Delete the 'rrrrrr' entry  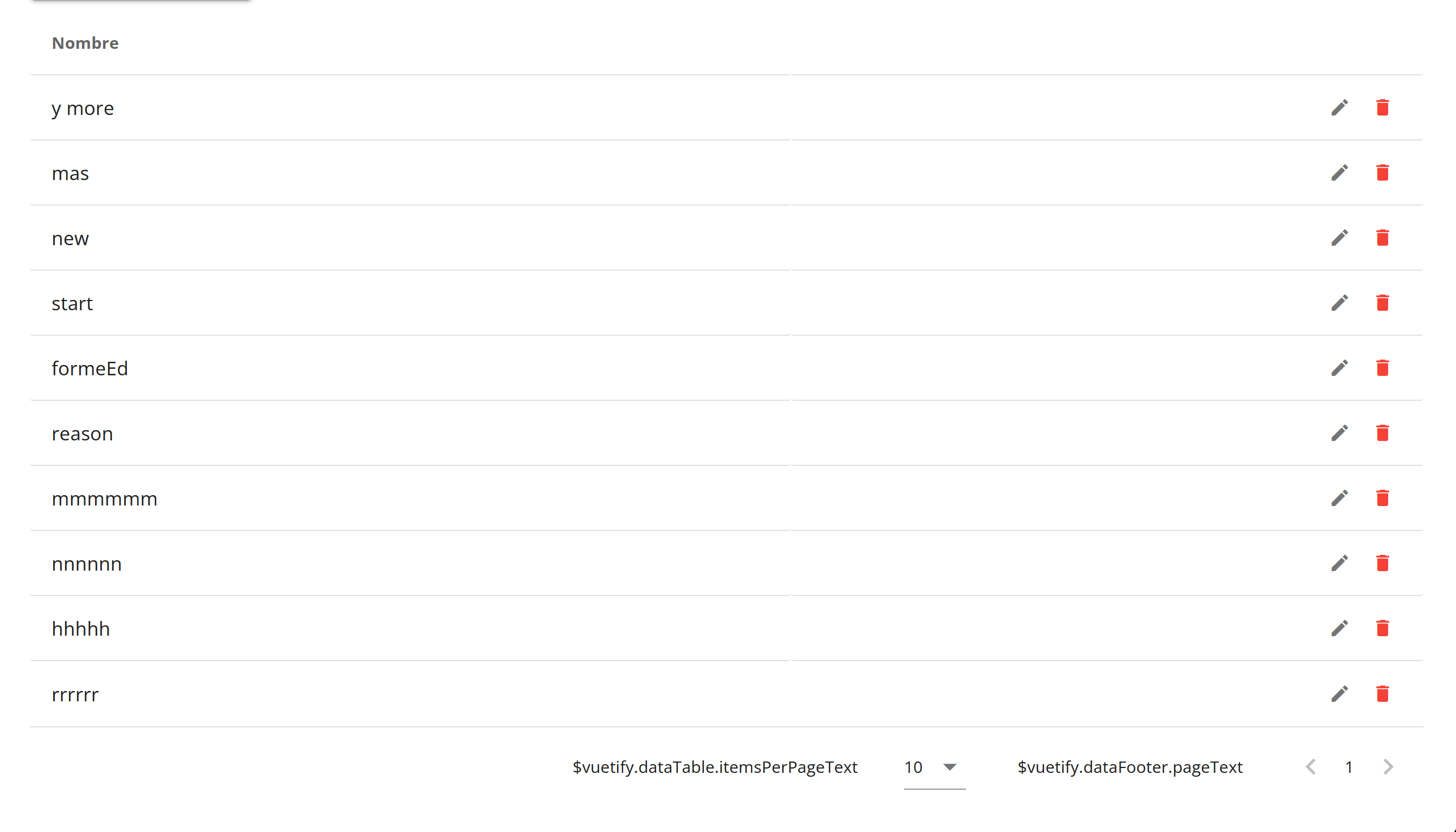(x=1384, y=693)
